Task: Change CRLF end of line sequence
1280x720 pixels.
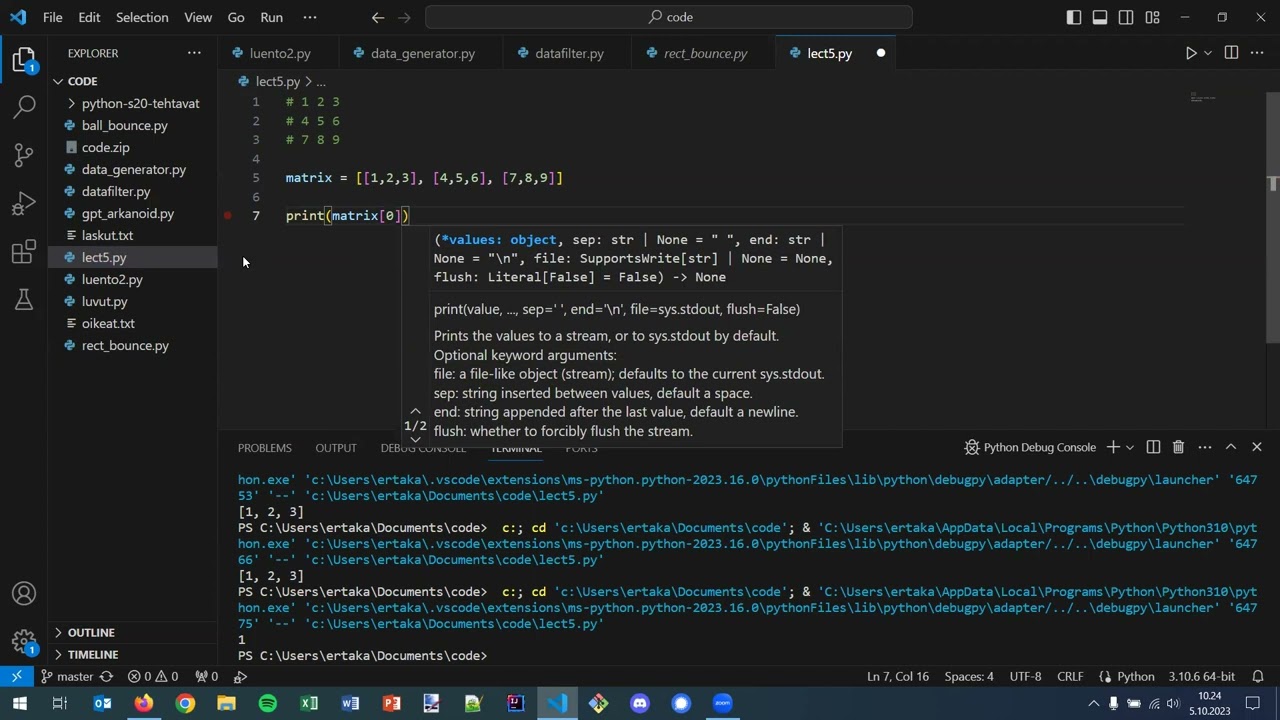Action: 1070,677
